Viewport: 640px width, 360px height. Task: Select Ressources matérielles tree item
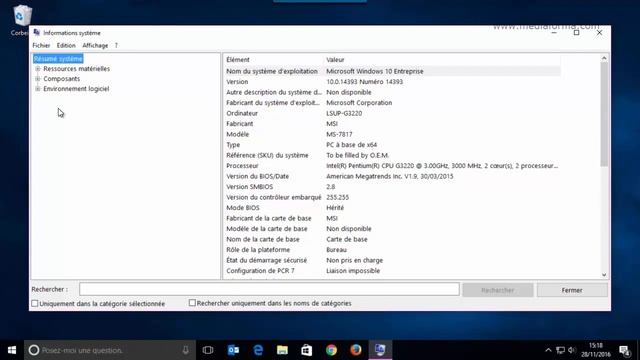(77, 69)
